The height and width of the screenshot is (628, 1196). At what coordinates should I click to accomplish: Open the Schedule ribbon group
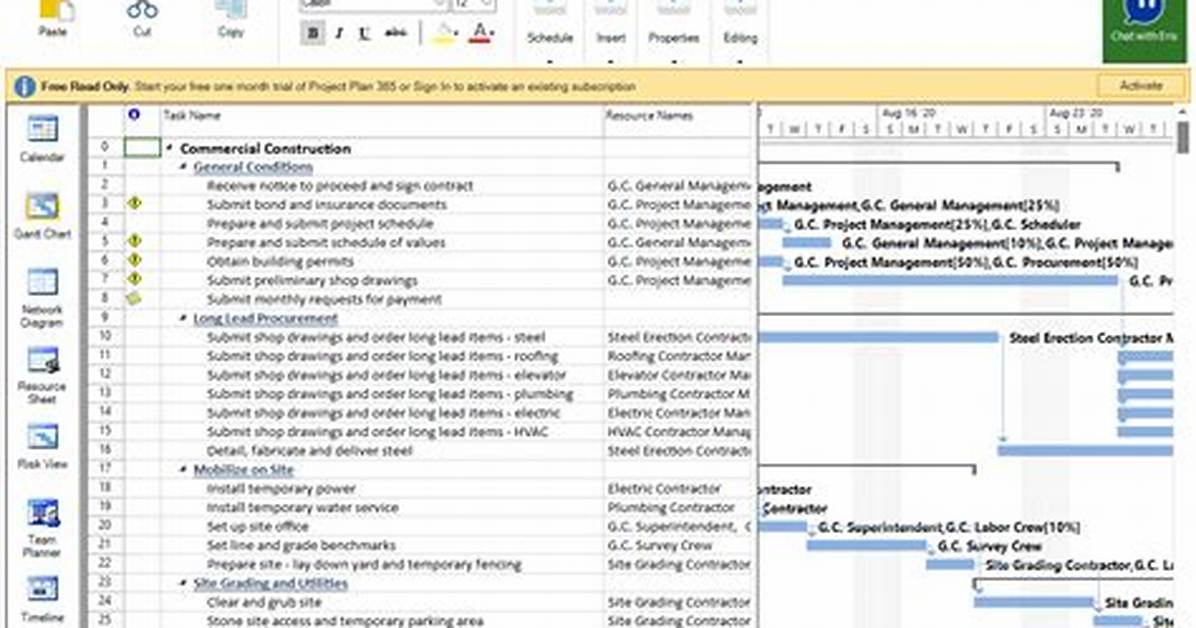pyautogui.click(x=549, y=37)
